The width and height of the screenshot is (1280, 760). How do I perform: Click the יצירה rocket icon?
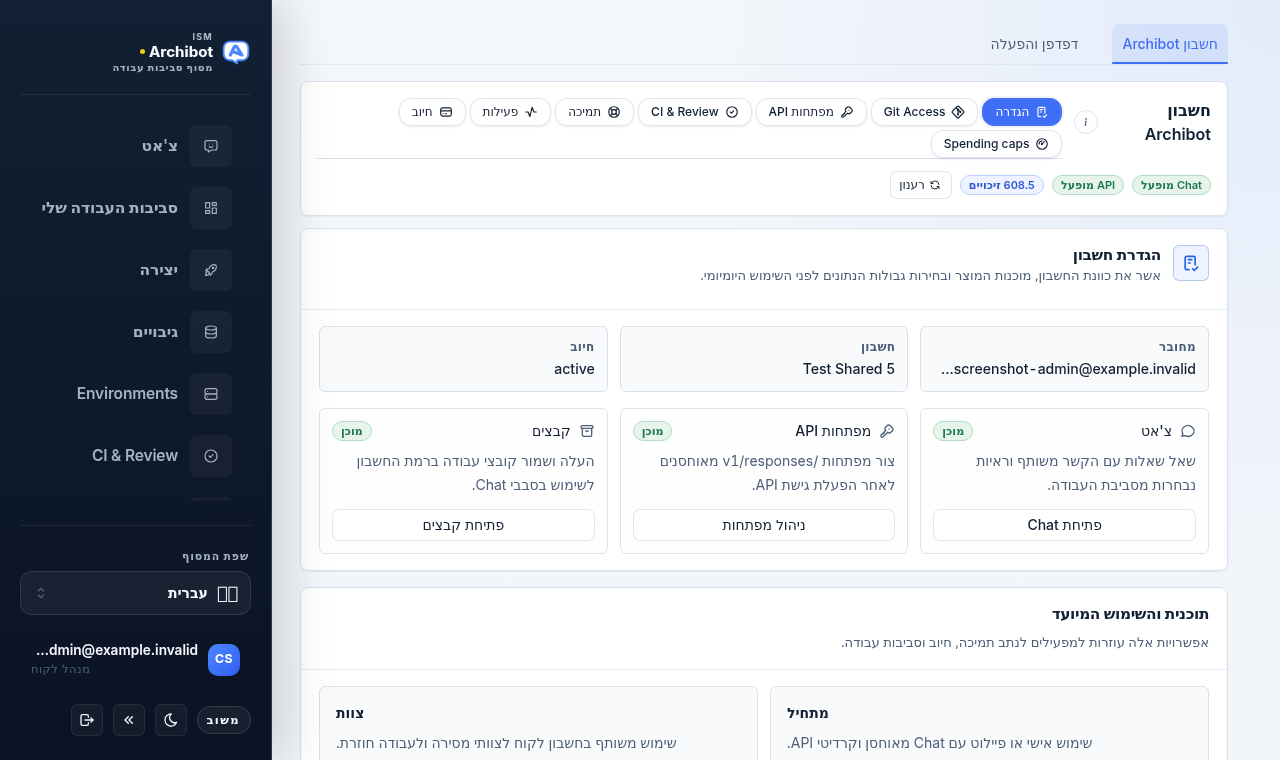coord(211,270)
